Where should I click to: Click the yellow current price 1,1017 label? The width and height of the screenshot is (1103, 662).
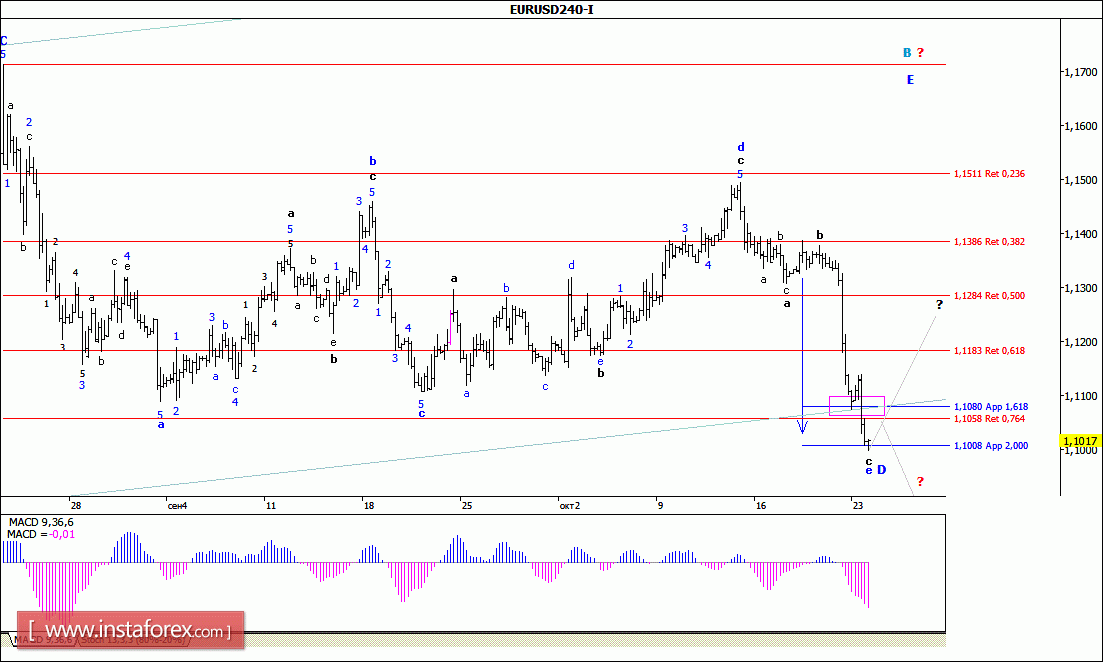click(x=1080, y=441)
